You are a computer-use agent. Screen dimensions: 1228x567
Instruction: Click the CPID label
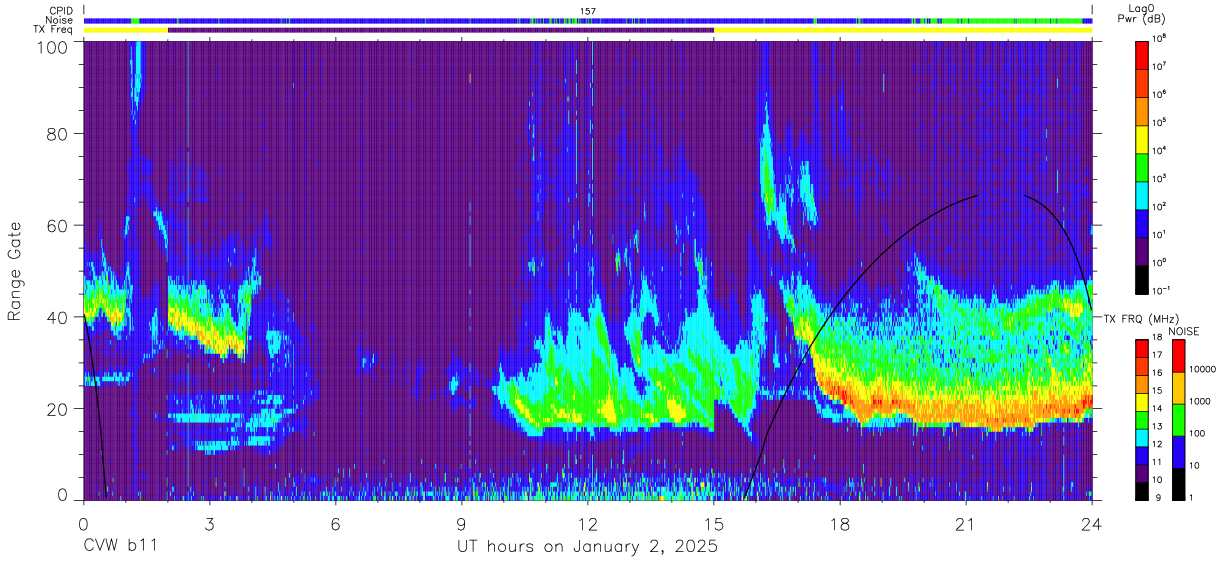click(x=60, y=10)
